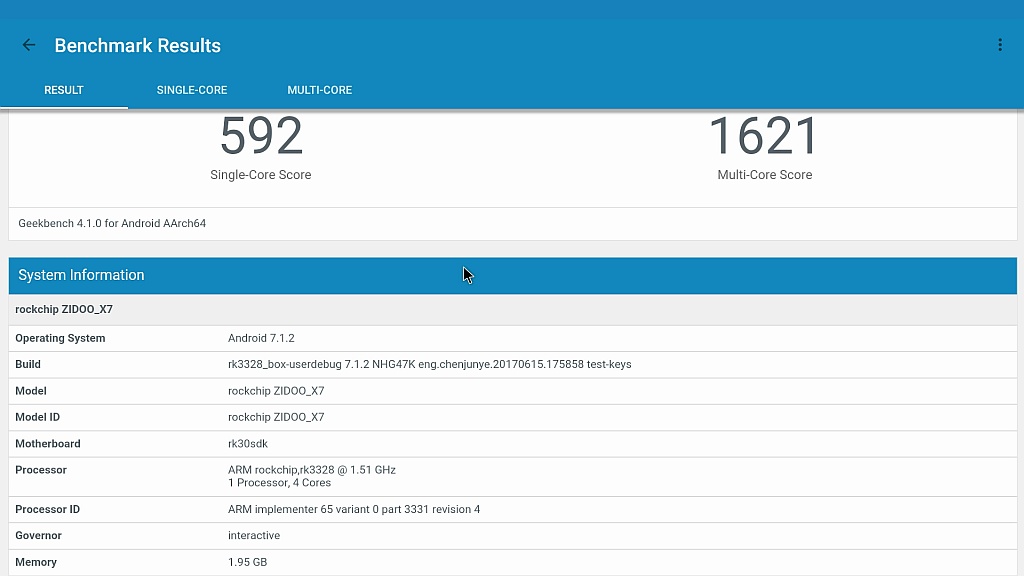Click the Processor ID row label

point(48,509)
